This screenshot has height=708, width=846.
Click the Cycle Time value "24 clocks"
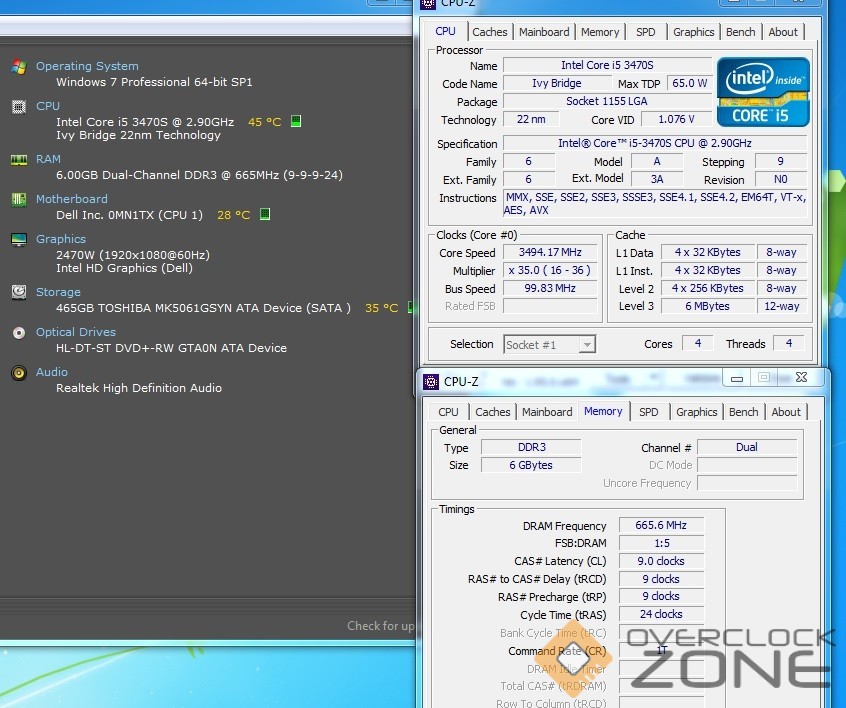(x=661, y=614)
